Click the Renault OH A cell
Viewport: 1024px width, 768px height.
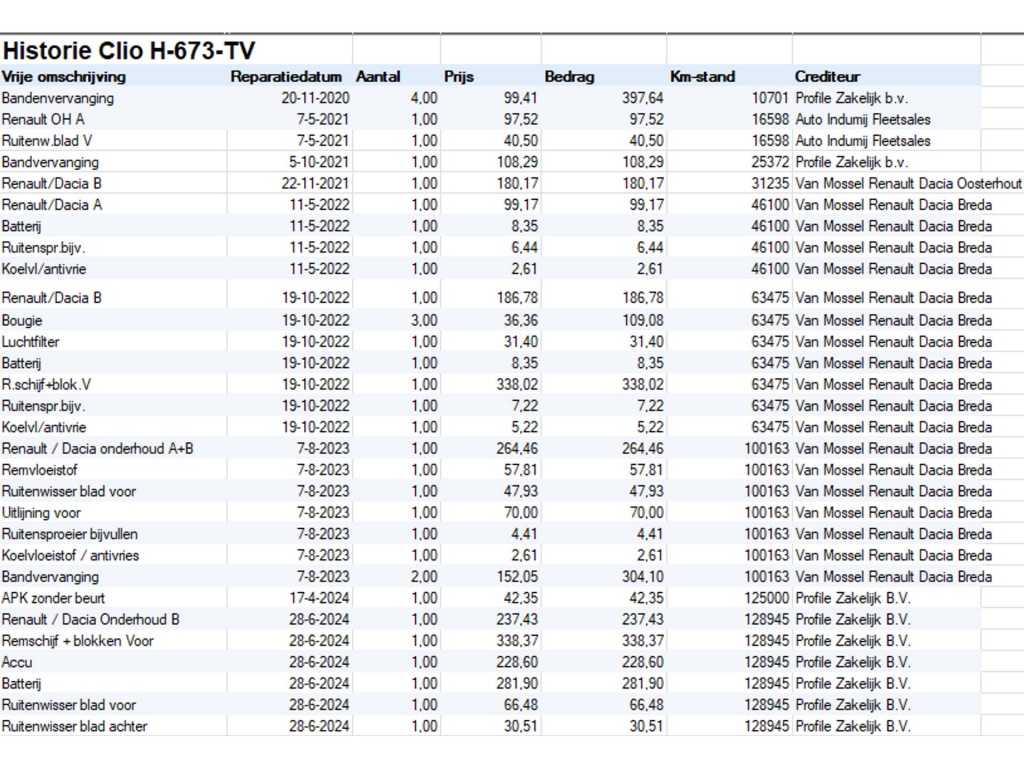pyautogui.click(x=43, y=119)
